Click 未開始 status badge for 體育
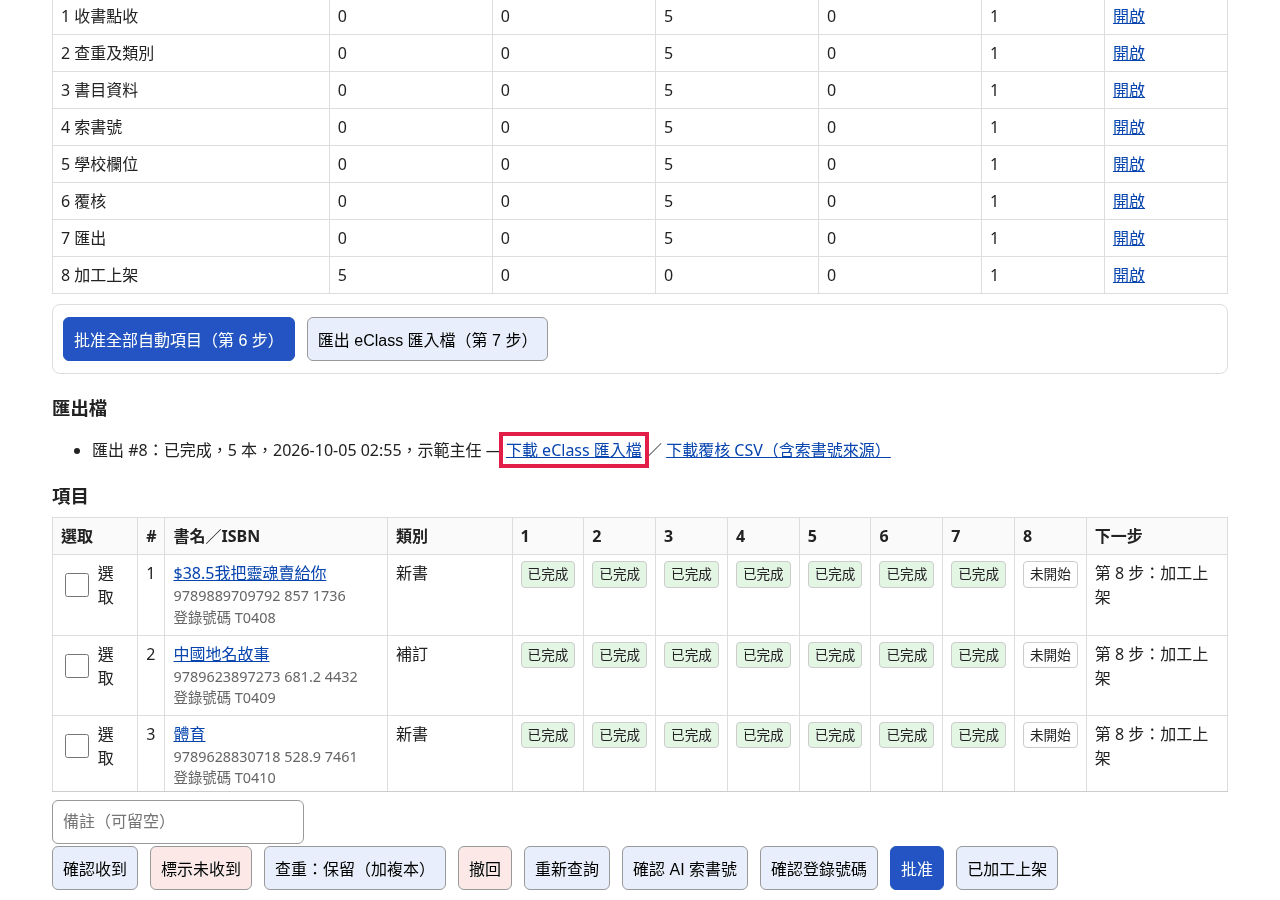 pyautogui.click(x=1050, y=735)
